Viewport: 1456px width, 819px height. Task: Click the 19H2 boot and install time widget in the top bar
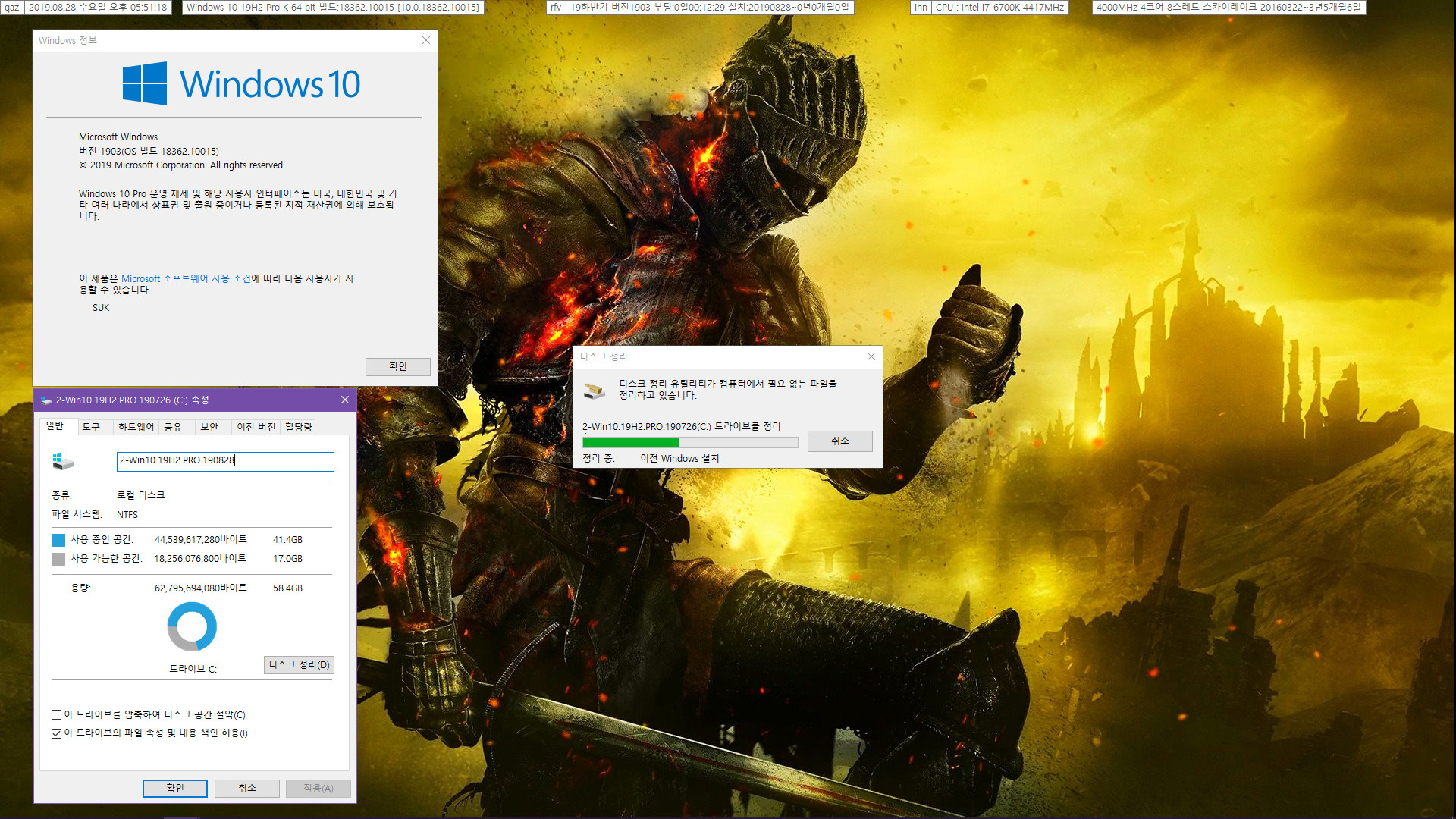tap(710, 8)
